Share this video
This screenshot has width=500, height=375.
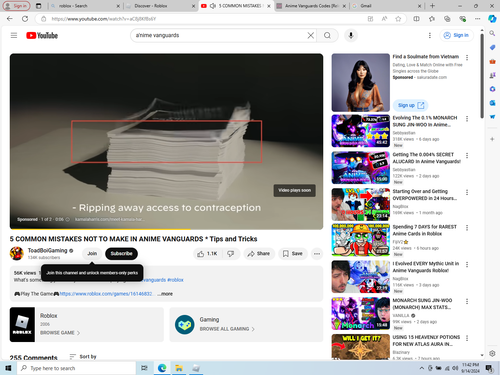(259, 254)
